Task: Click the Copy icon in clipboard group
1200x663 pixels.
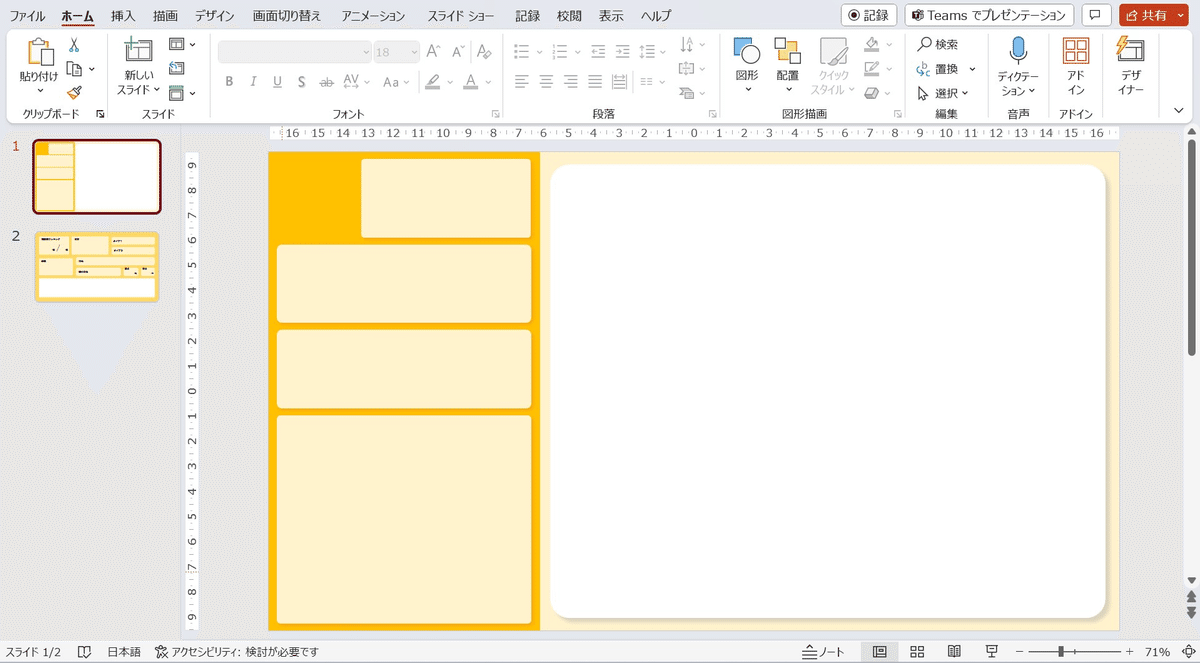Action: [74, 69]
